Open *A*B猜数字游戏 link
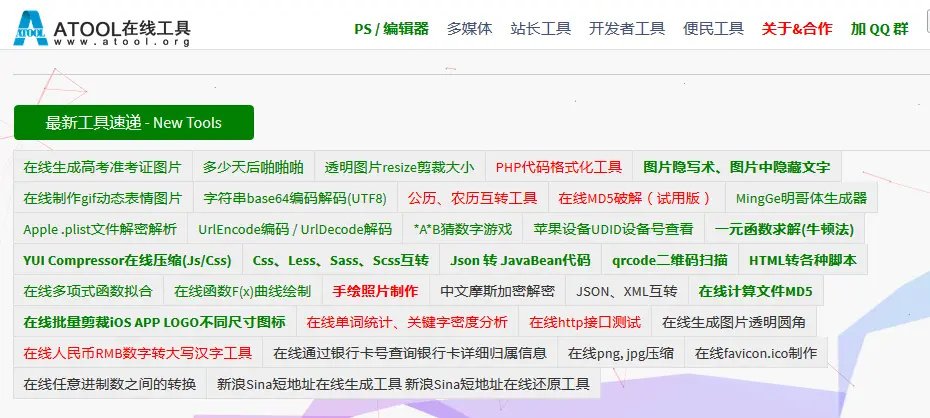The height and width of the screenshot is (418, 930). [463, 228]
